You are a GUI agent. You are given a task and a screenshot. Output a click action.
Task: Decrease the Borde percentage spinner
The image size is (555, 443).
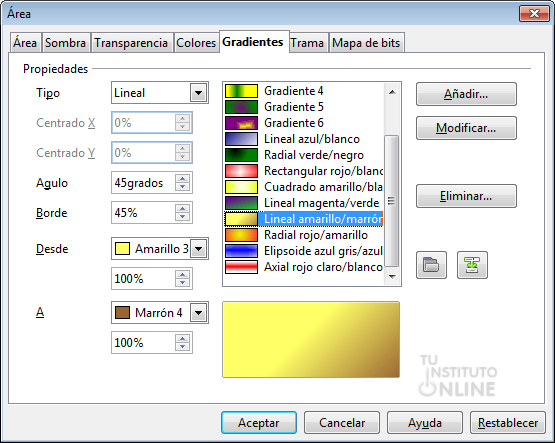(x=183, y=217)
